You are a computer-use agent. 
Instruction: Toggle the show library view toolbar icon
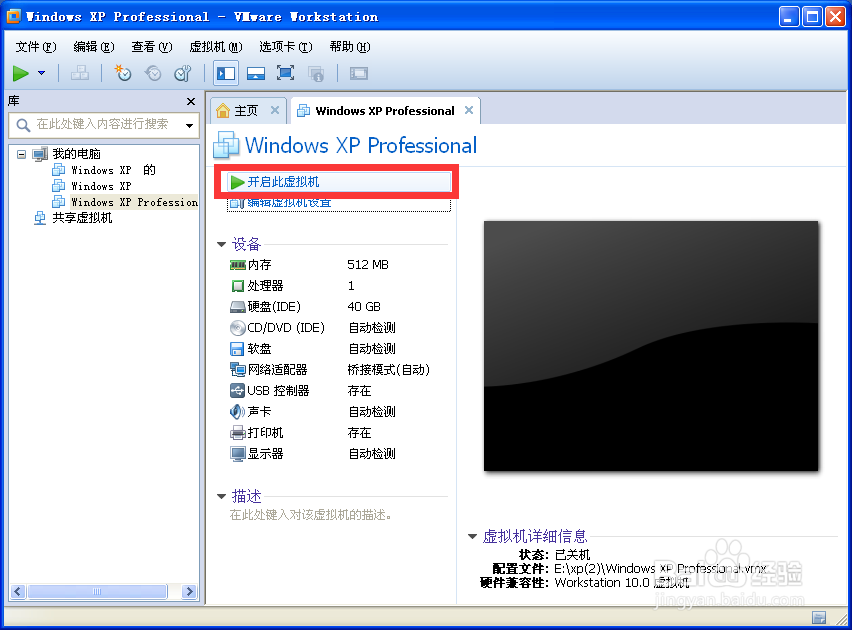pos(225,73)
